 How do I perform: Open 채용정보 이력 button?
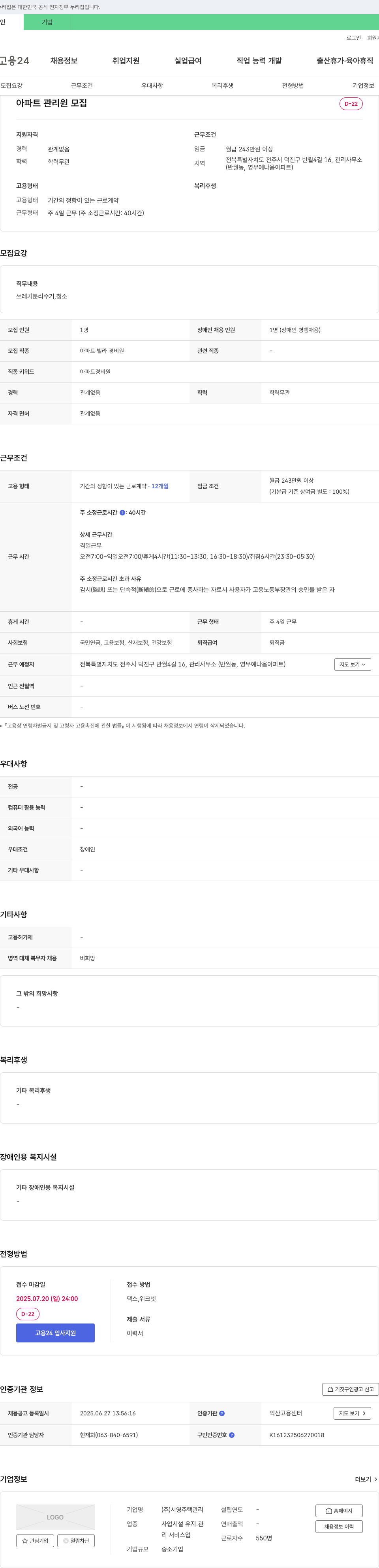pyautogui.click(x=339, y=1527)
